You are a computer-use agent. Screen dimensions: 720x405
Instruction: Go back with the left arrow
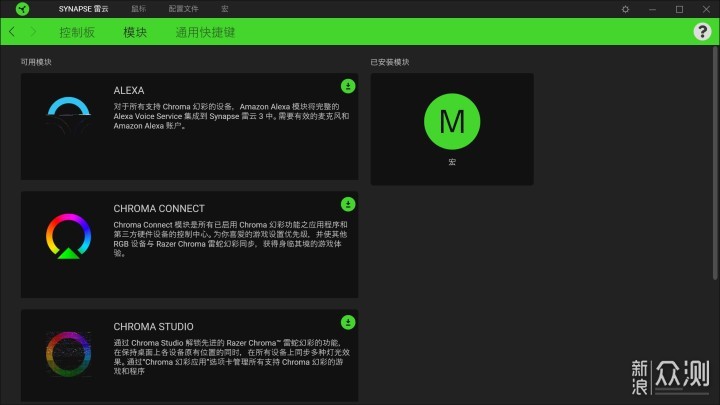pos(12,32)
